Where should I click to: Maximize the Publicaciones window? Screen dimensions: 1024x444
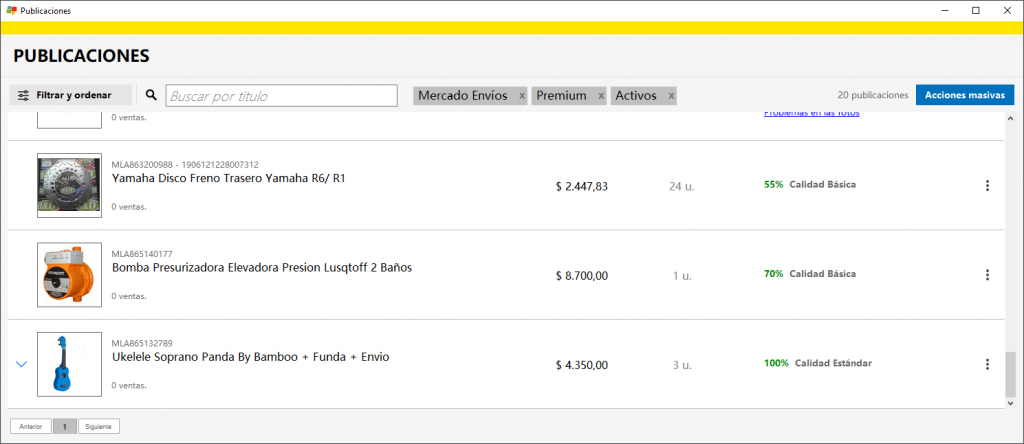pyautogui.click(x=976, y=10)
